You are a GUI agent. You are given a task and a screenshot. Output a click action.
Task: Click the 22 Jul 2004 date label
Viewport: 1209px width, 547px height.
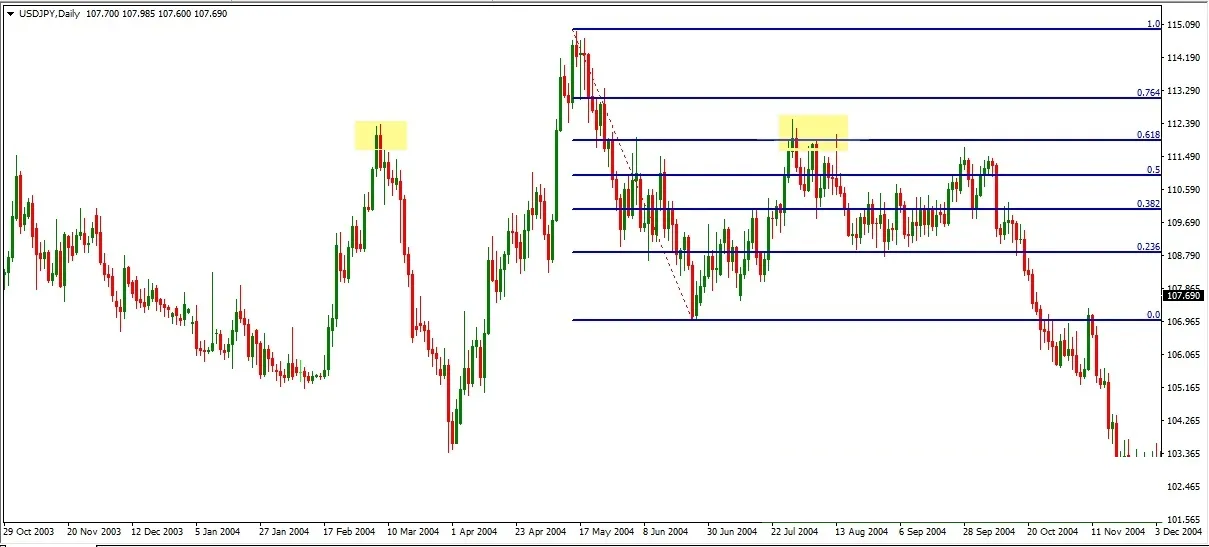coord(796,532)
